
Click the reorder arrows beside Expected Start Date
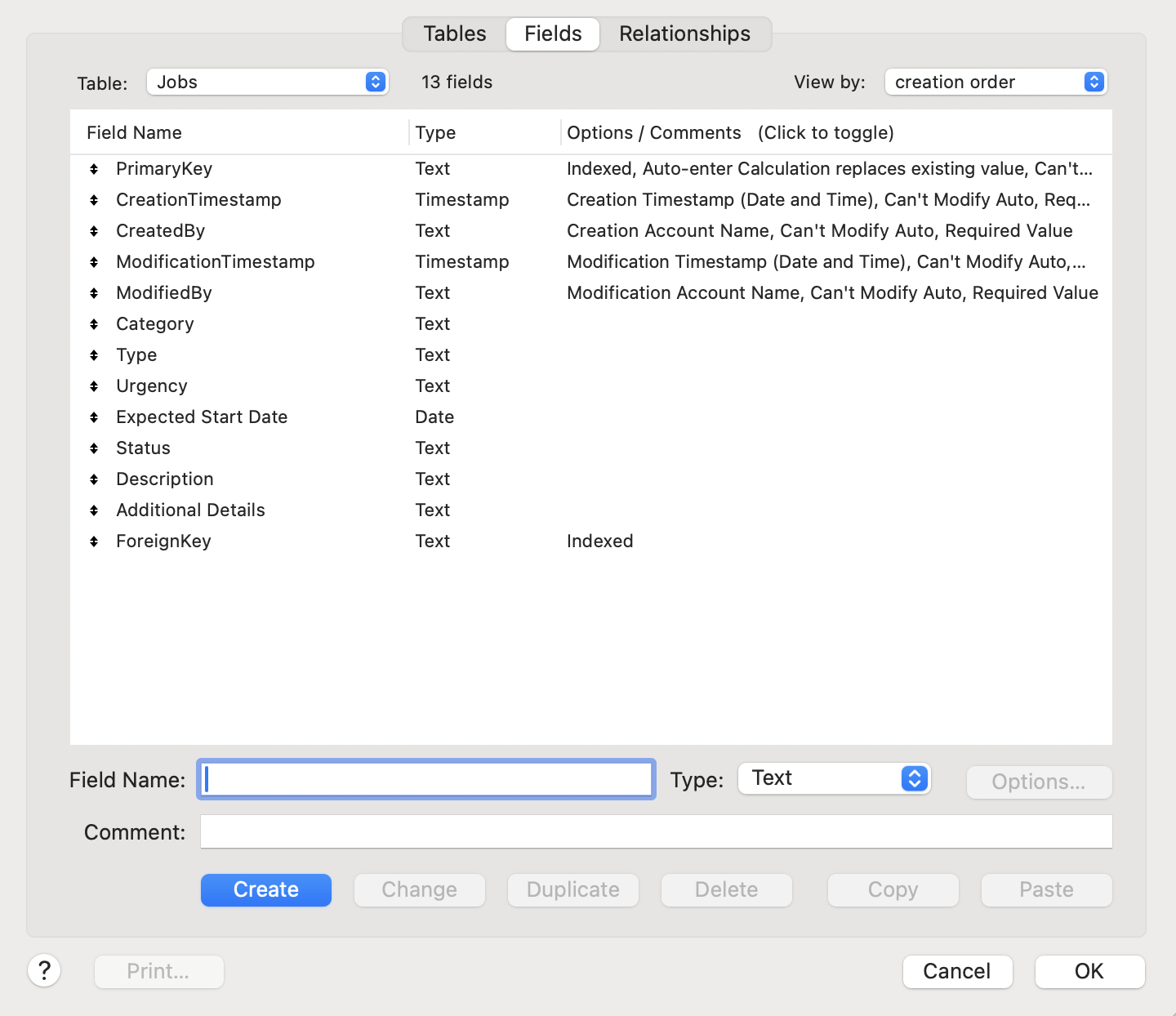click(93, 417)
